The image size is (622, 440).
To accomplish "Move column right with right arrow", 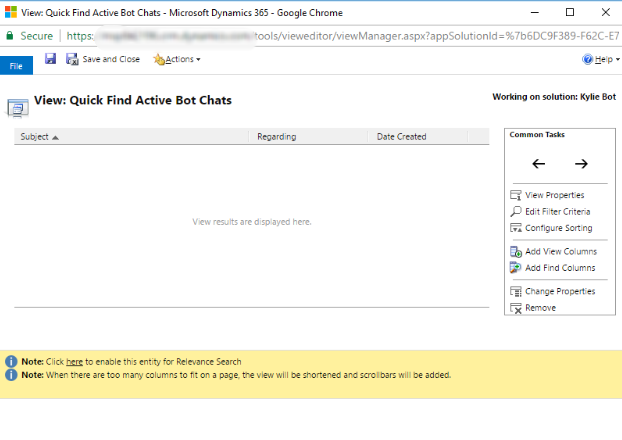I will click(x=581, y=163).
